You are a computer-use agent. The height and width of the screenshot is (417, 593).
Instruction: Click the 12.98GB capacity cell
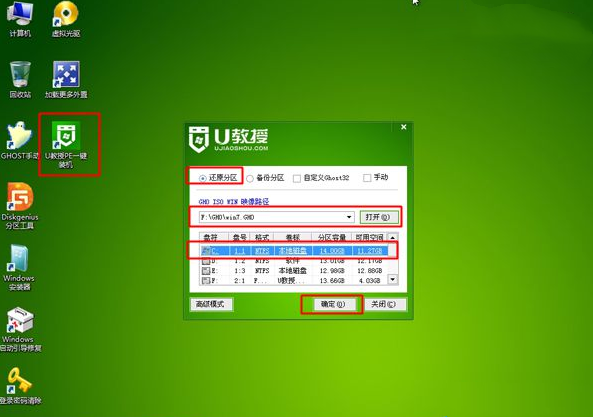(332, 271)
